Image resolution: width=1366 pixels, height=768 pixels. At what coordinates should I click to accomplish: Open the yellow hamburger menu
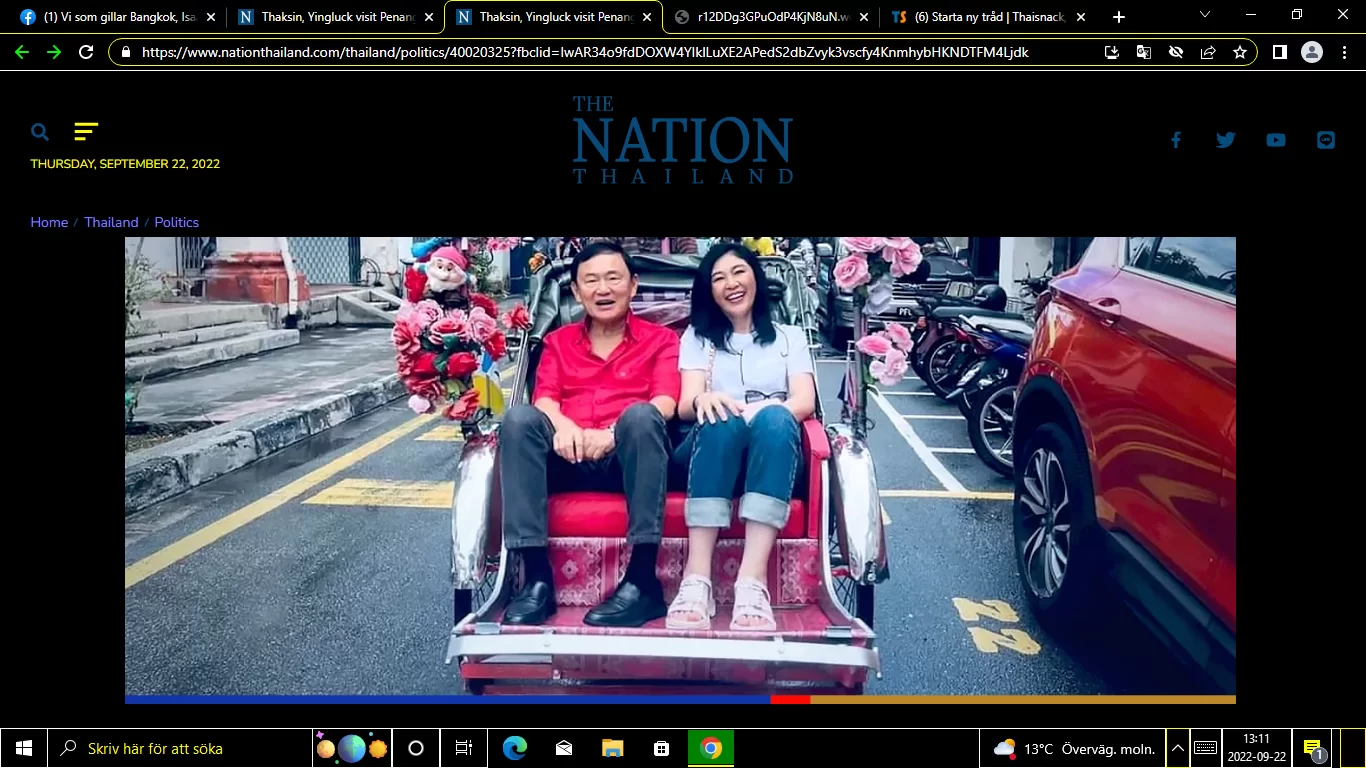click(86, 131)
